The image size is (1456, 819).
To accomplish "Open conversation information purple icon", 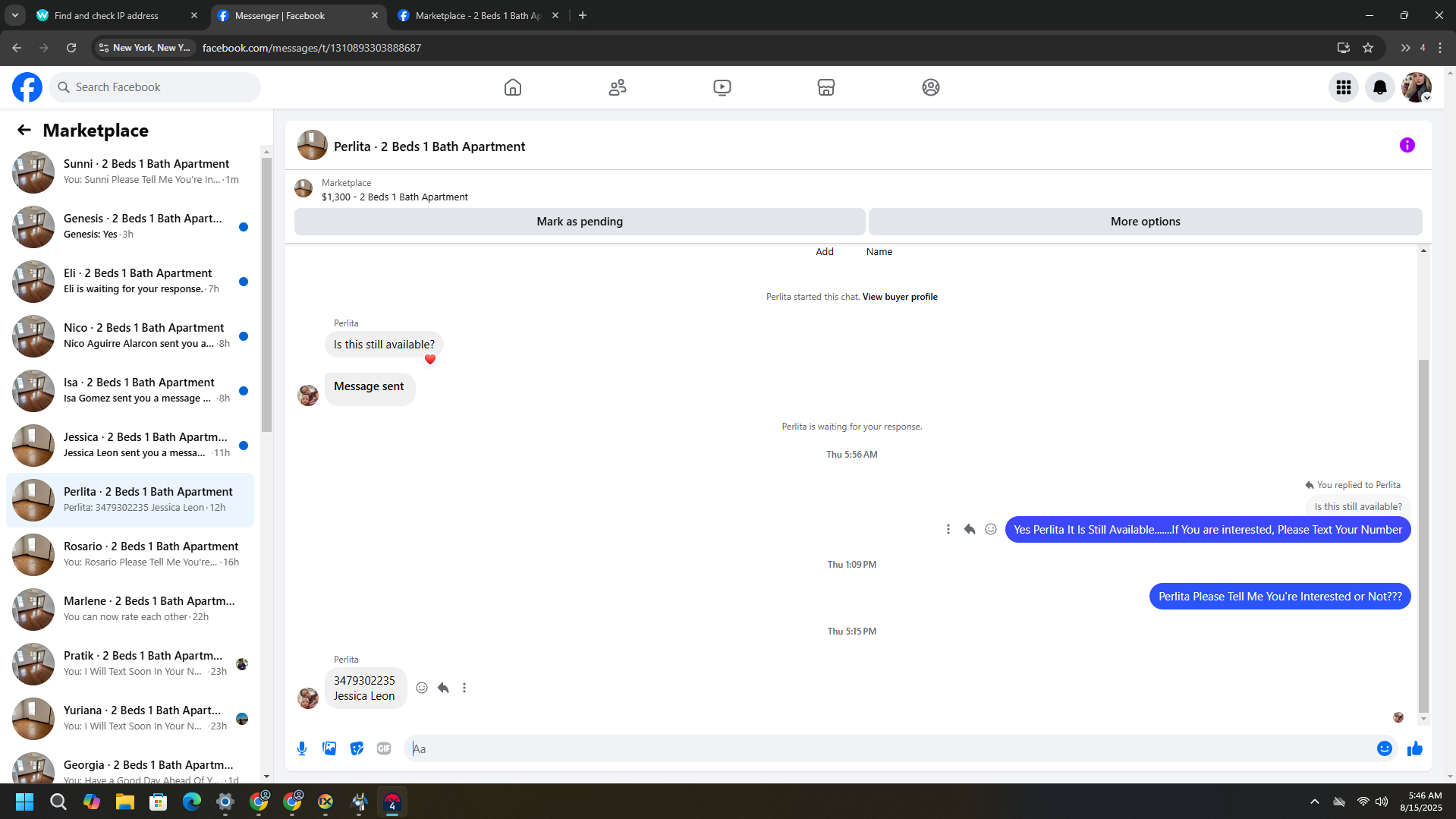I will 1407,145.
